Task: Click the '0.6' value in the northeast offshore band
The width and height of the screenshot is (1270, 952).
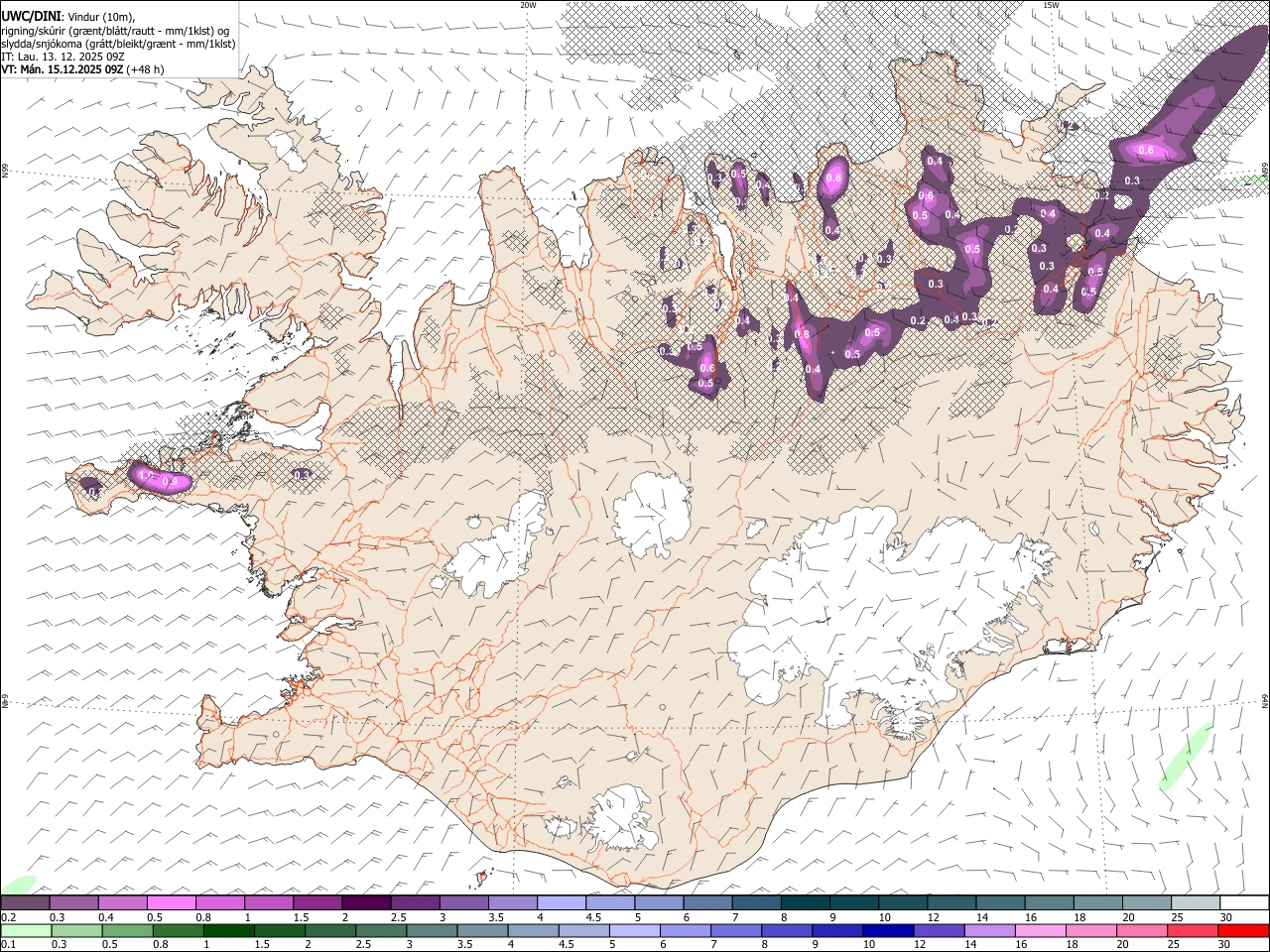Action: (x=1146, y=150)
